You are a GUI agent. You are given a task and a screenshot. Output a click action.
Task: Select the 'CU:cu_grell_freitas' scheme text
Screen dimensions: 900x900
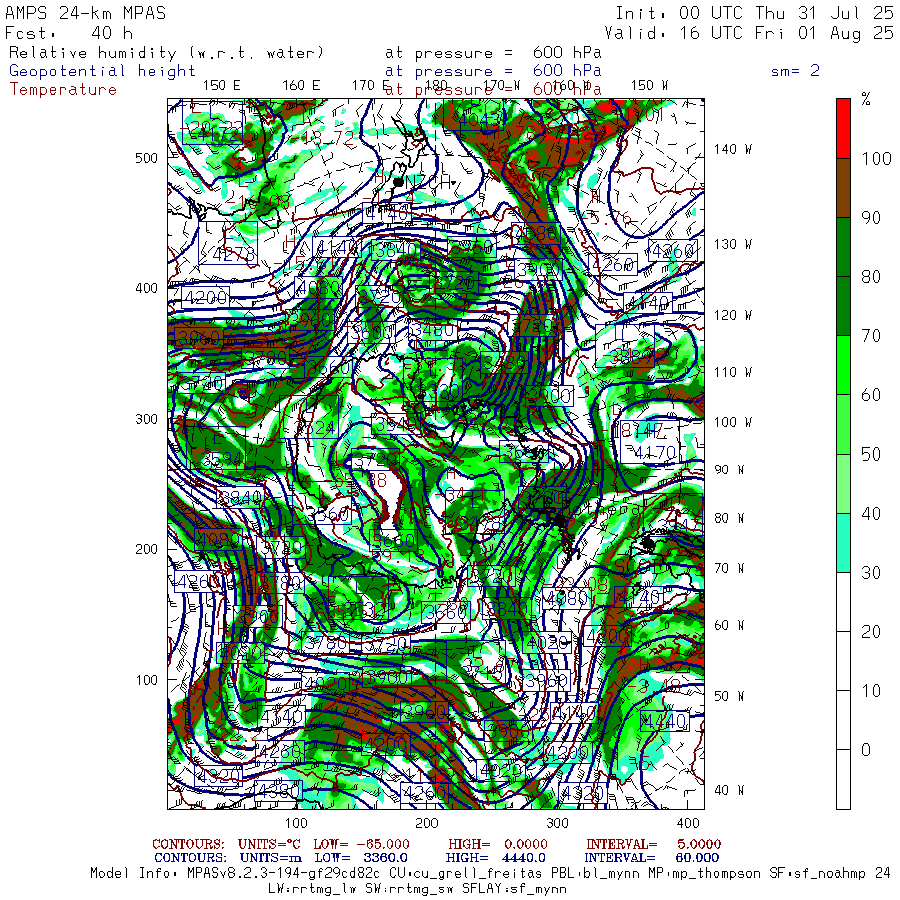(465, 874)
